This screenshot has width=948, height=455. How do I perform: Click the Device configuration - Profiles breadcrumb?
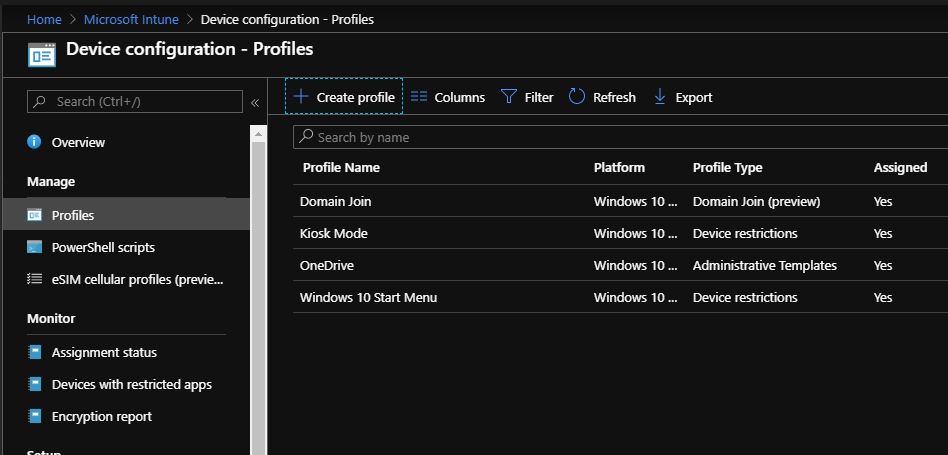(287, 19)
